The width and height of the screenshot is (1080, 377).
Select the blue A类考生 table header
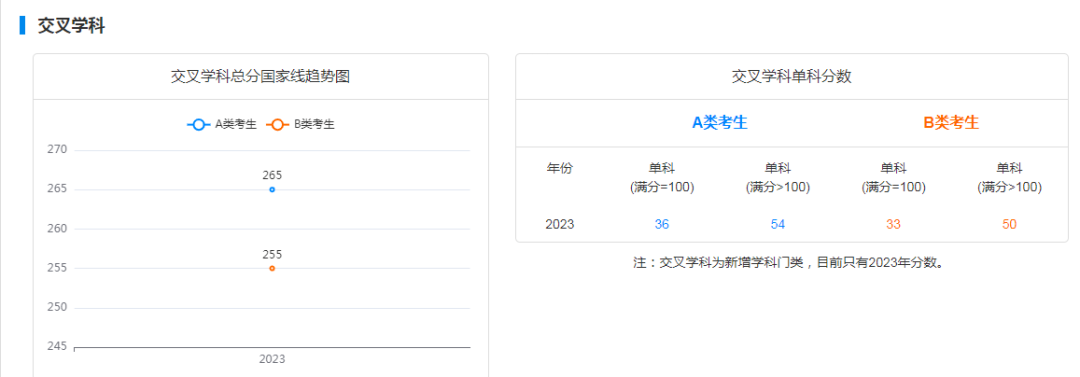click(x=720, y=123)
